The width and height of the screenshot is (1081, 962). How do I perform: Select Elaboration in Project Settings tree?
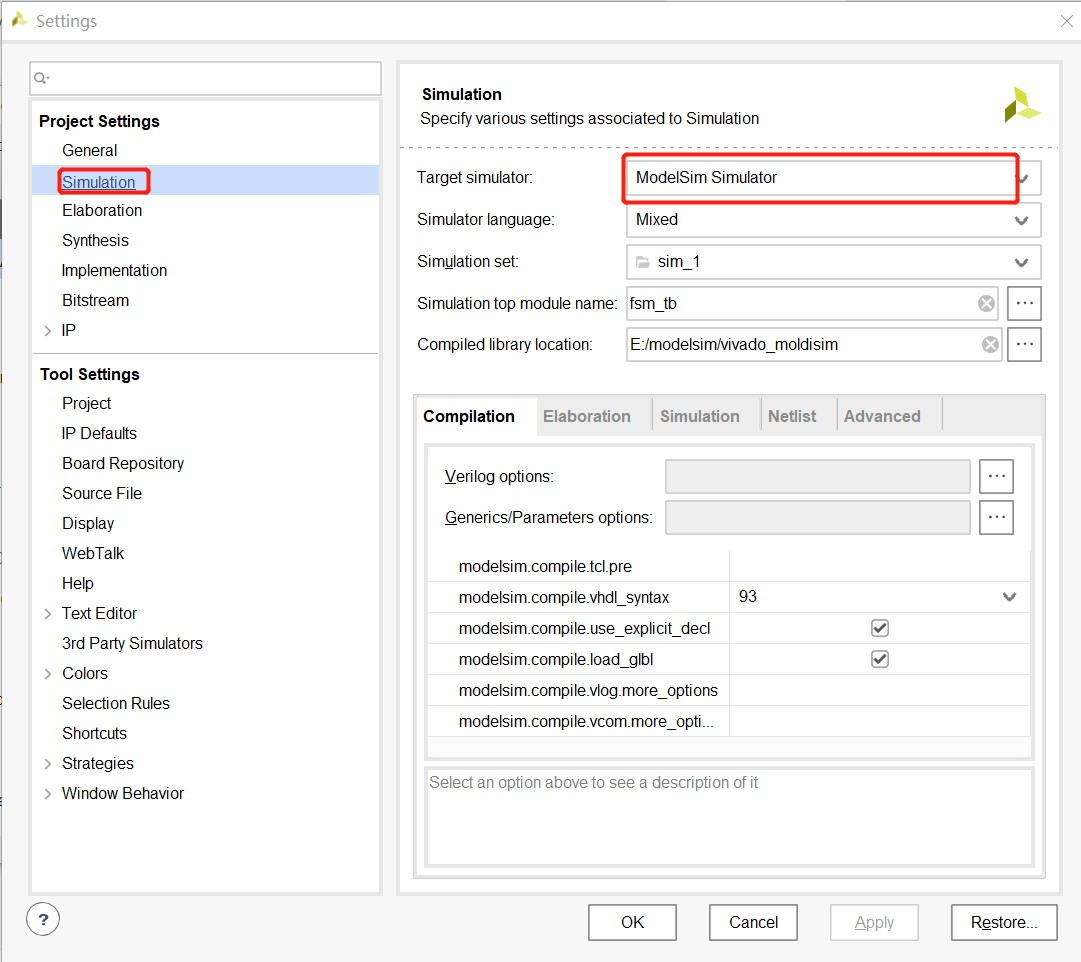[x=102, y=210]
